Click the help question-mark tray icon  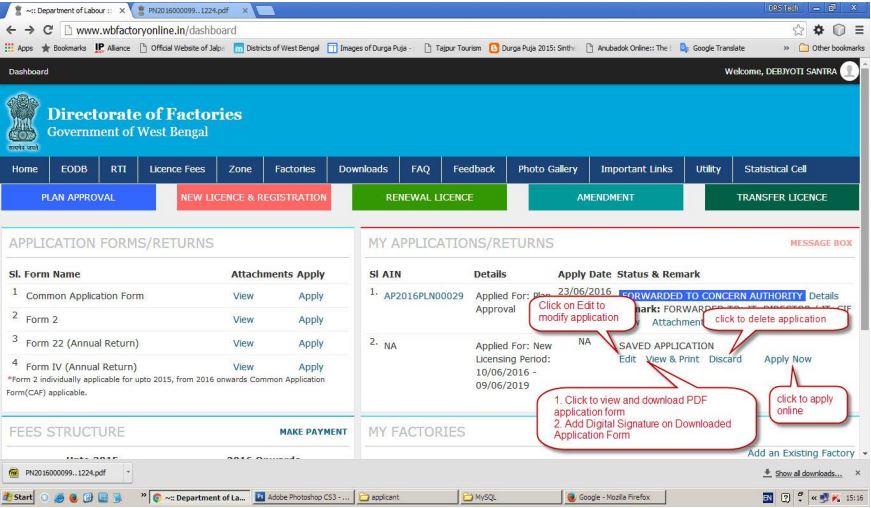[785, 498]
